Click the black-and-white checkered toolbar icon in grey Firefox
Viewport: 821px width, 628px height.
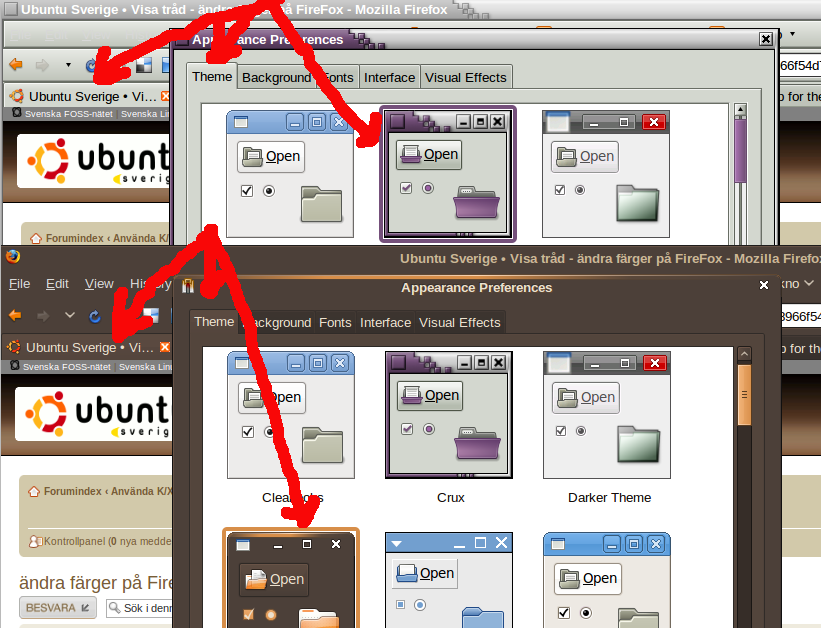pyautogui.click(x=144, y=65)
